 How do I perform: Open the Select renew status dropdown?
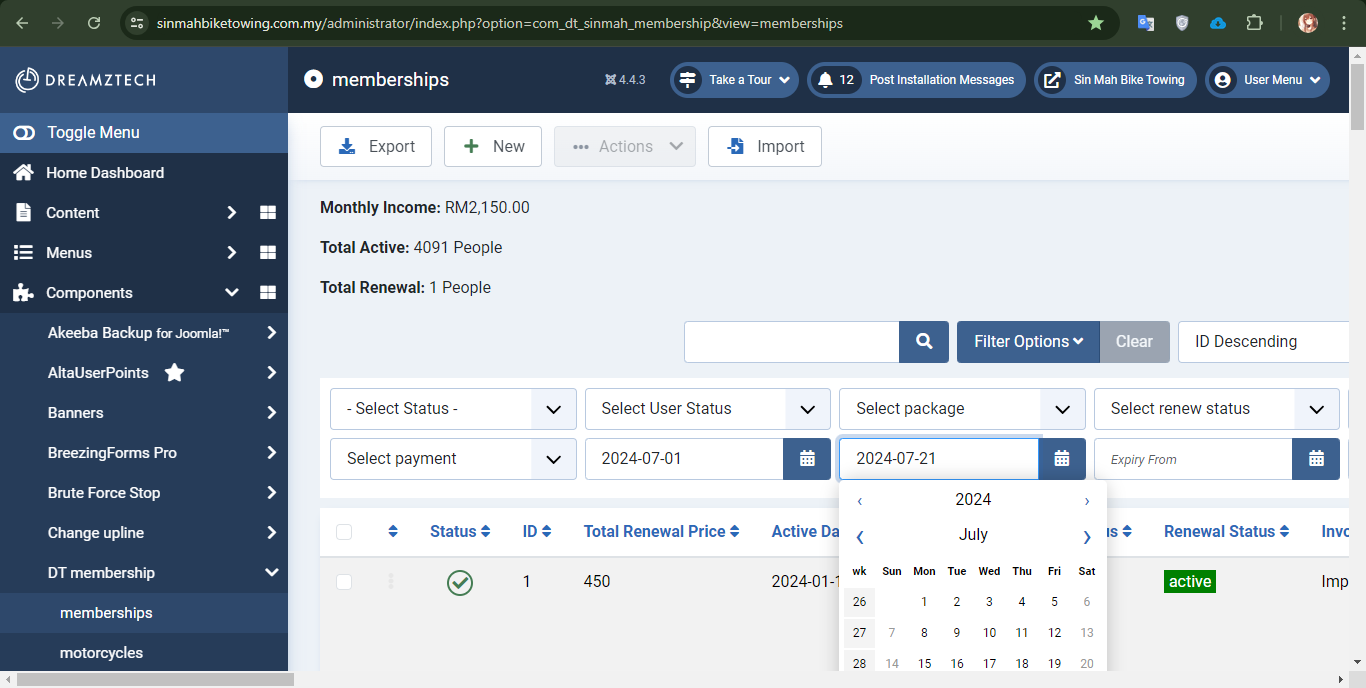(x=1217, y=409)
